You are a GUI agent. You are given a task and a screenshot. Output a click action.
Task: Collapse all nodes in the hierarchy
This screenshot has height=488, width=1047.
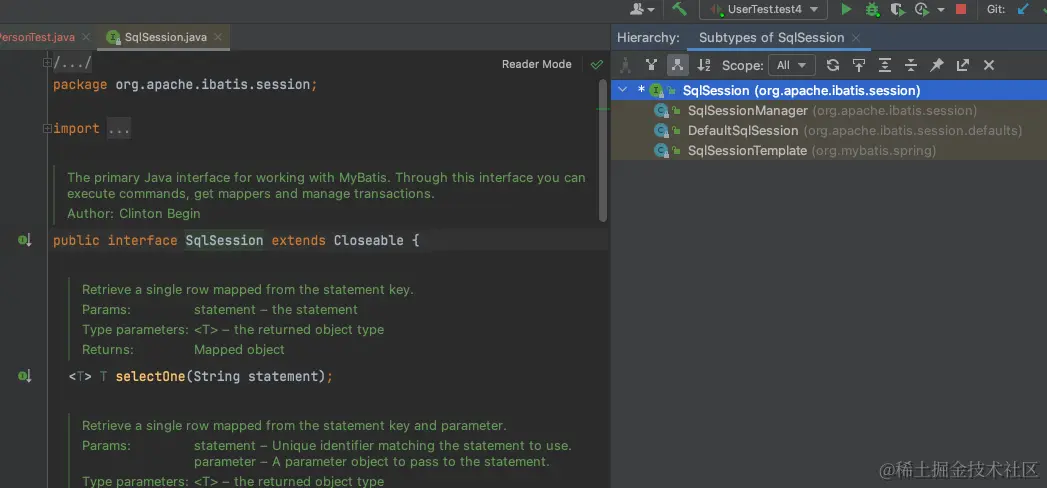click(911, 65)
